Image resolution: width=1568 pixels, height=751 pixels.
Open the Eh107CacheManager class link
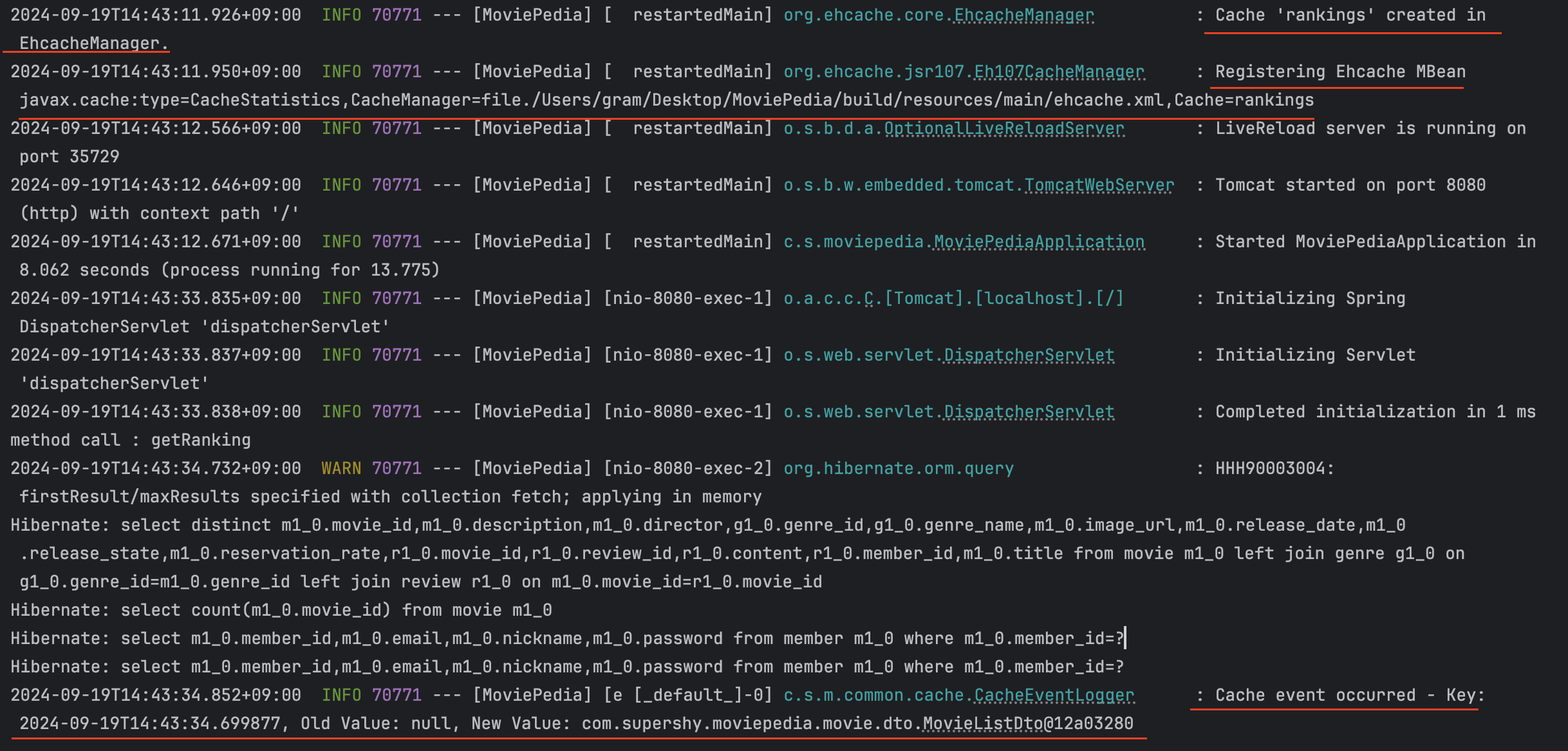pyautogui.click(x=1059, y=72)
